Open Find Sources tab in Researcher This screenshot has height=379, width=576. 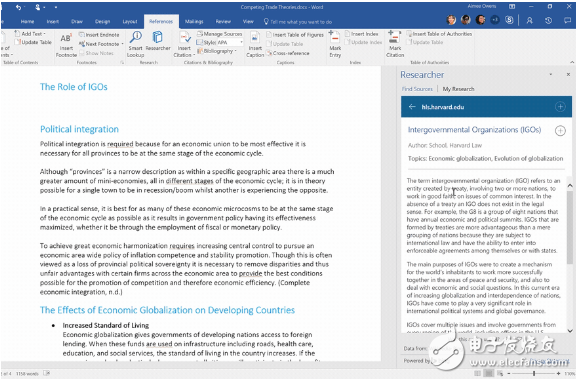click(417, 89)
